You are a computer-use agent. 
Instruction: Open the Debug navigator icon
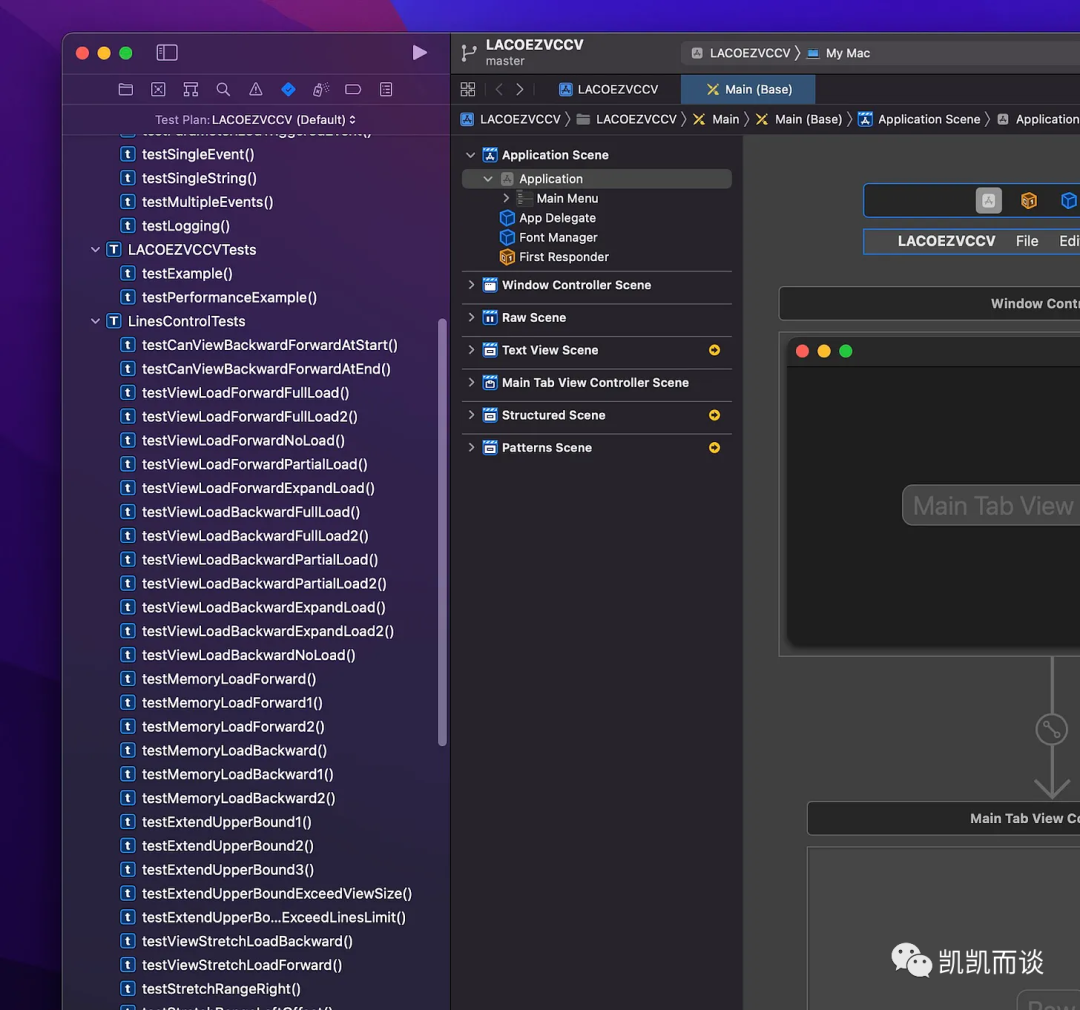[x=321, y=90]
